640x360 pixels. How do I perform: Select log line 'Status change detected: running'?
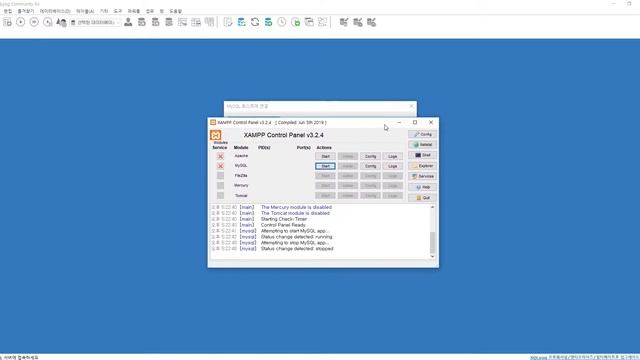tap(296, 237)
